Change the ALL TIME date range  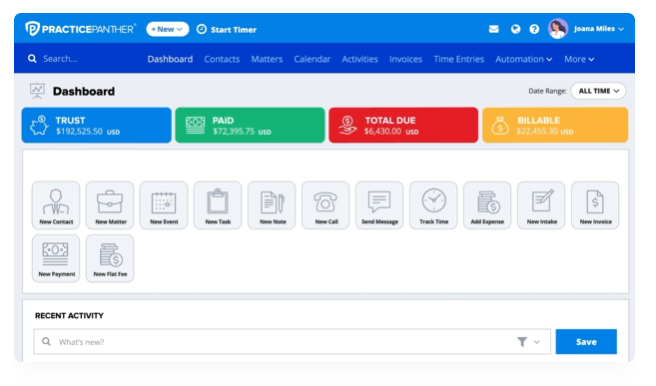coord(598,91)
